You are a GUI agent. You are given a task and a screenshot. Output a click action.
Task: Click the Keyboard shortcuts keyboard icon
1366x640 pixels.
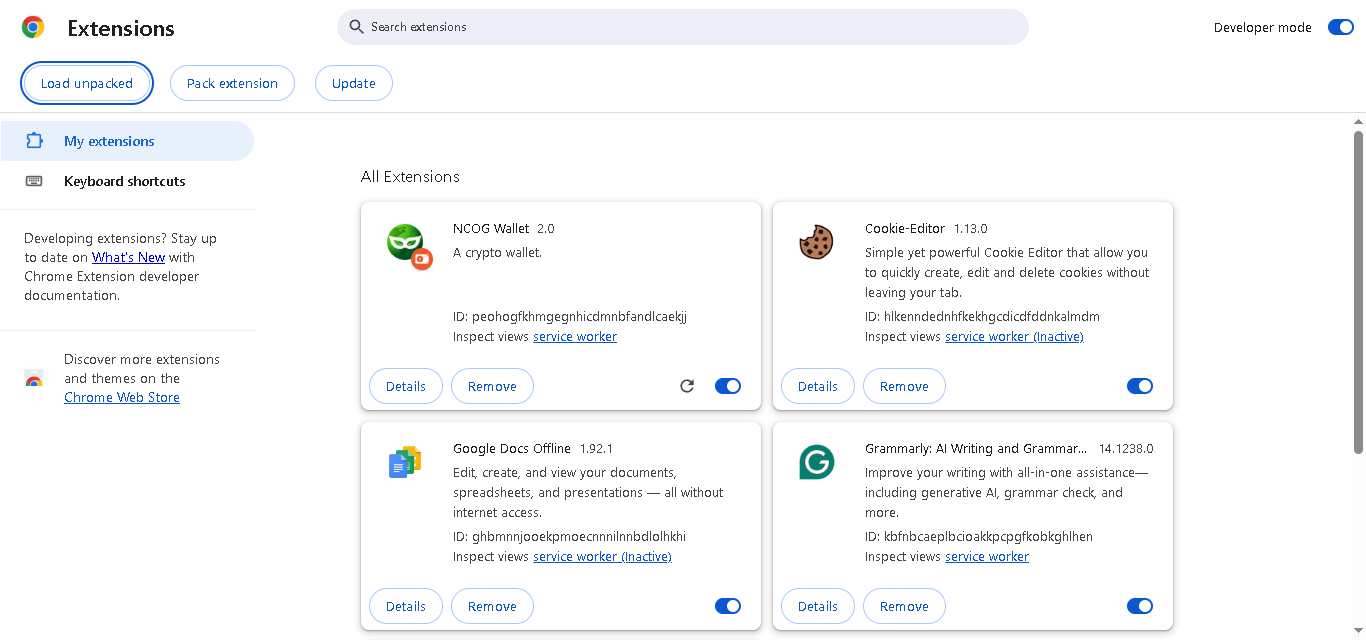(x=34, y=181)
